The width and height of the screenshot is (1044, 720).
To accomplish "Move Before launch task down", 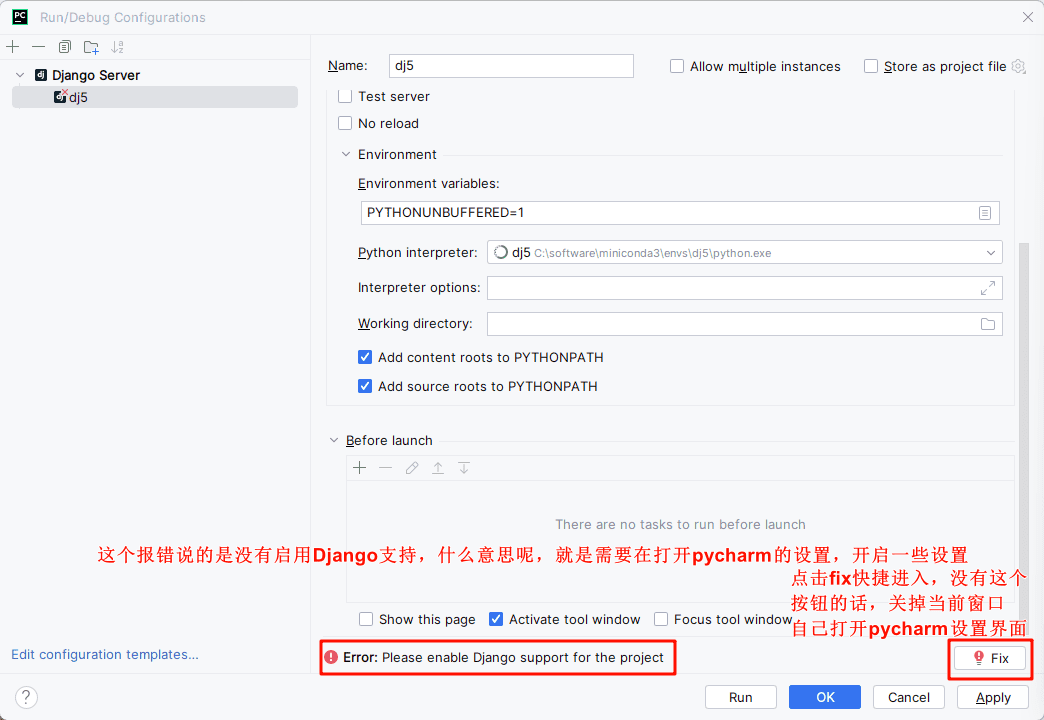I will 463,468.
